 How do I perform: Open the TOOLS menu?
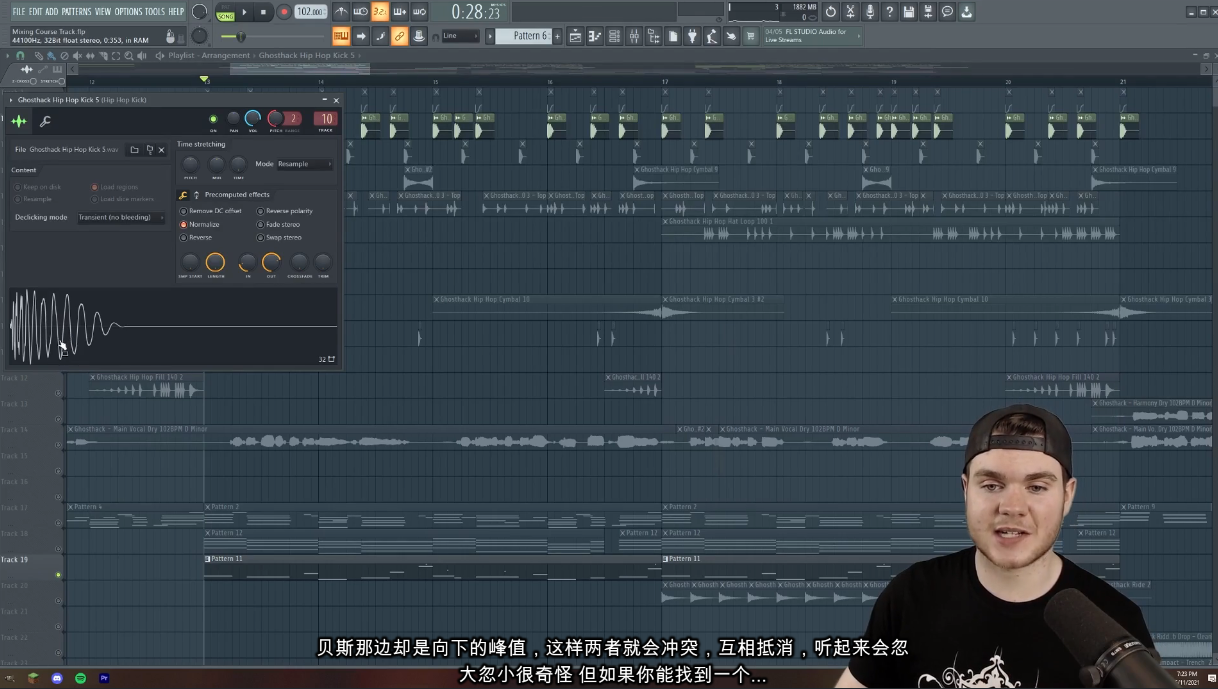click(x=154, y=11)
